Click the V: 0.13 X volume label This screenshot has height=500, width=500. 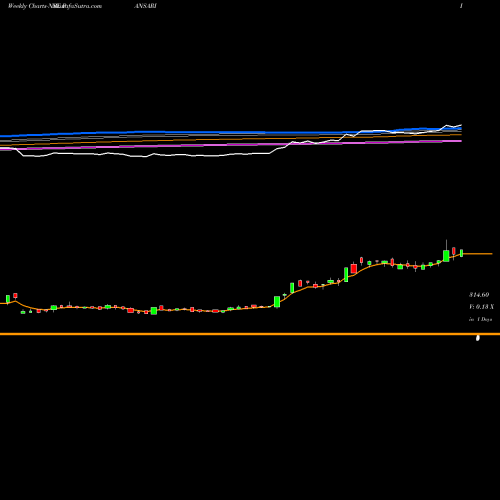pyautogui.click(x=481, y=307)
